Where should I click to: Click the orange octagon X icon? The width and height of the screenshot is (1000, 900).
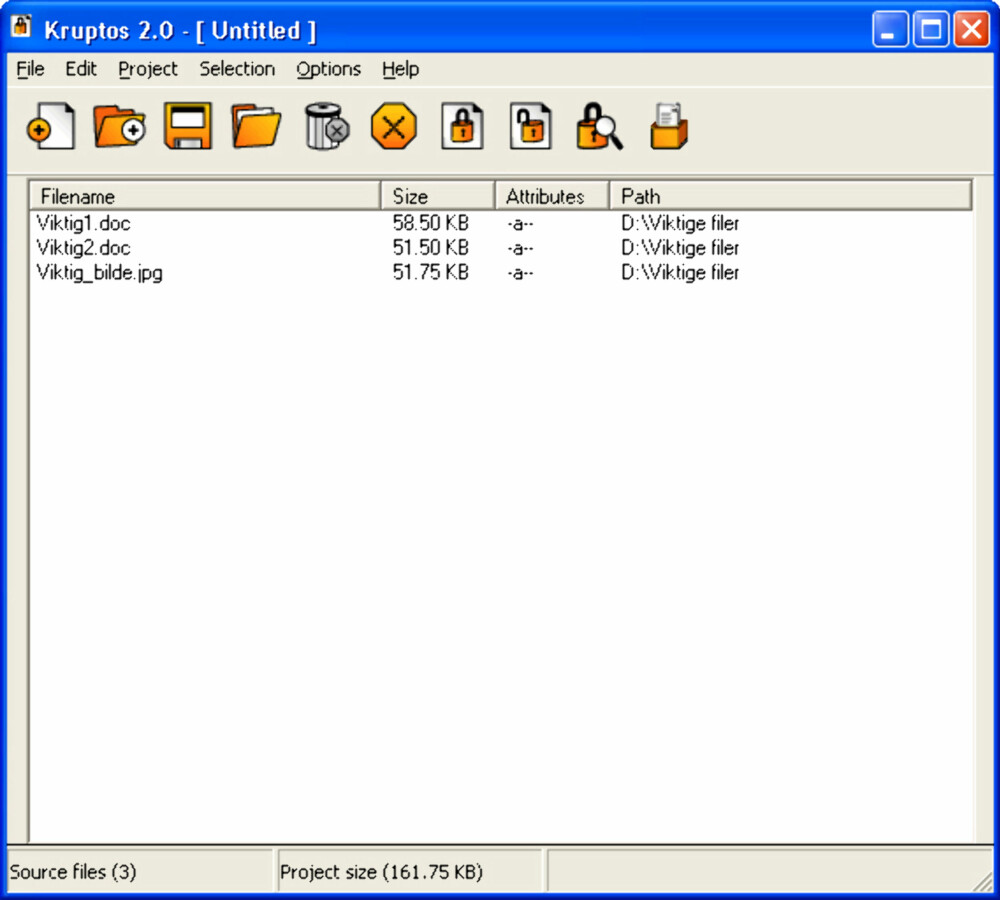click(x=393, y=126)
